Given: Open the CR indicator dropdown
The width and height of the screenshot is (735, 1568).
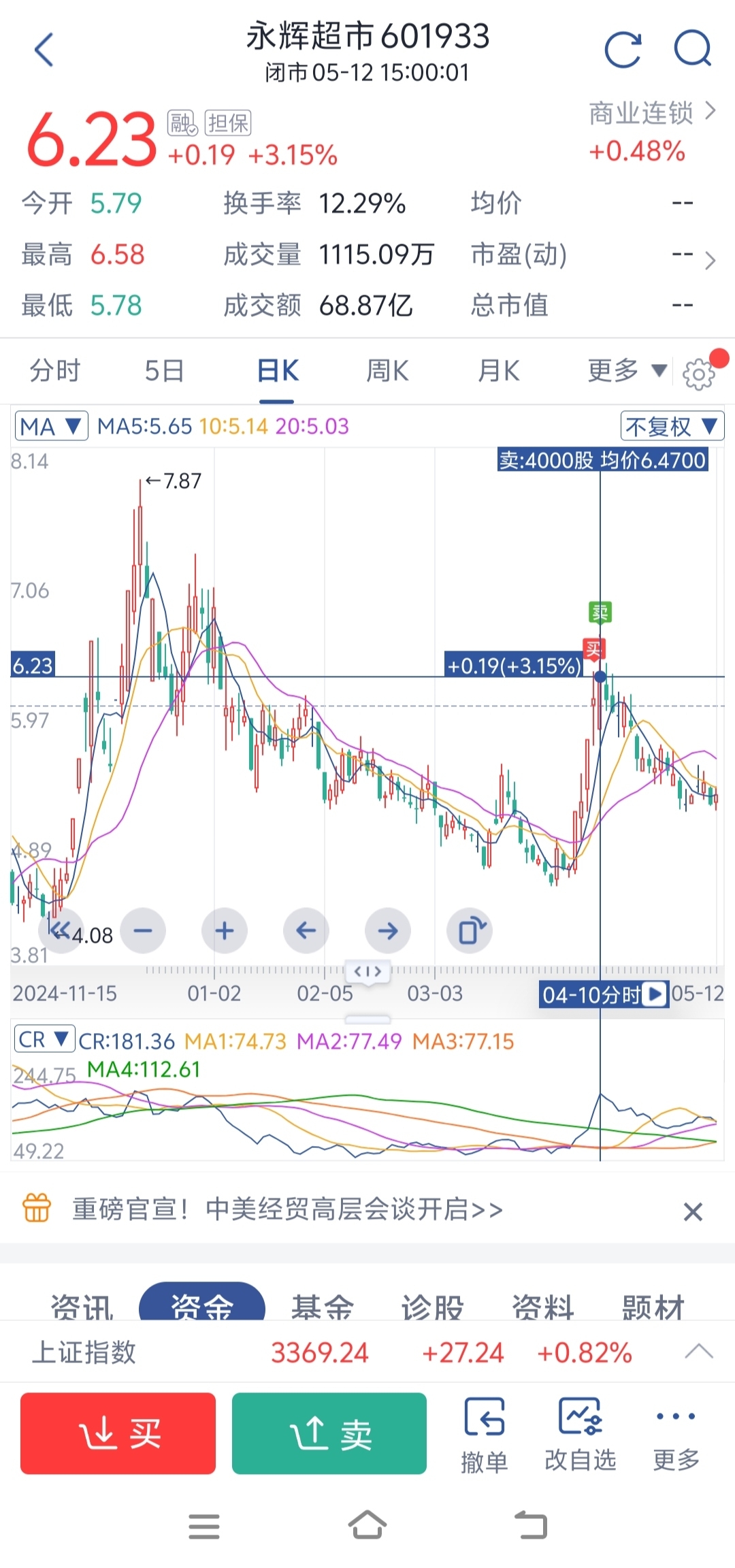Looking at the screenshot, I should 44,1039.
